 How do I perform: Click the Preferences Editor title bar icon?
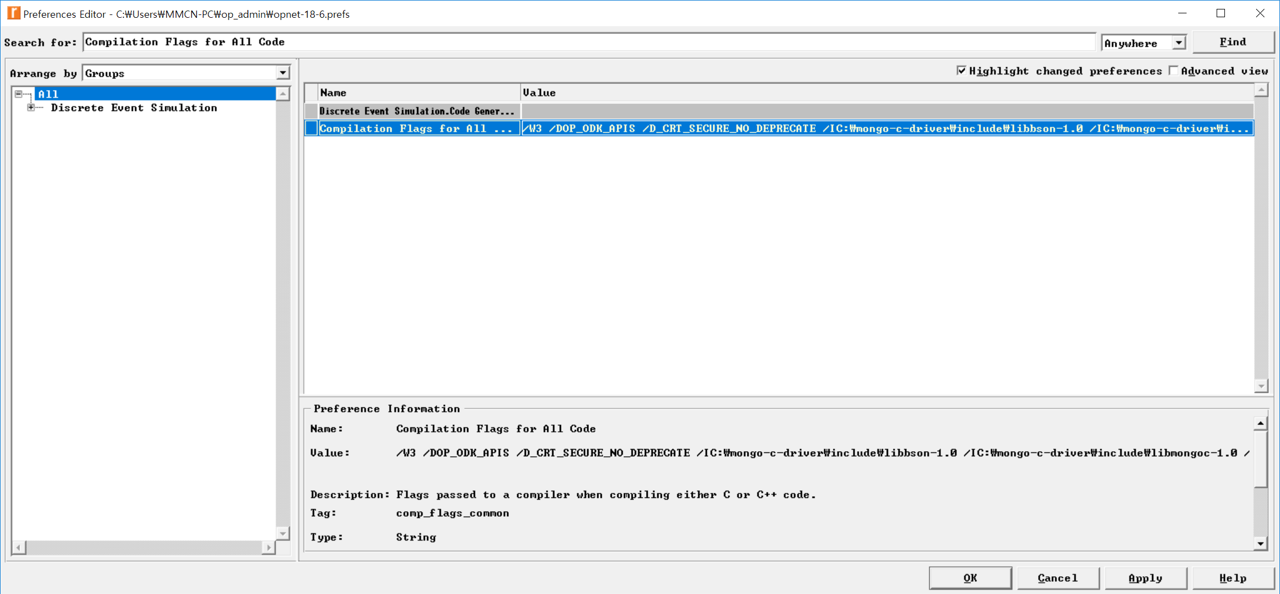pos(12,14)
